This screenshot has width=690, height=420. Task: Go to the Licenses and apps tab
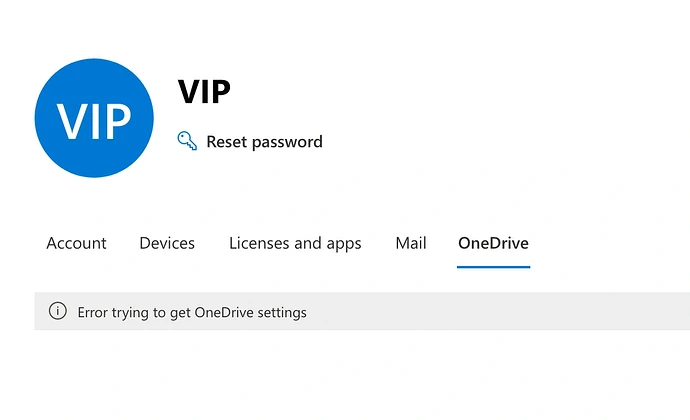295,243
